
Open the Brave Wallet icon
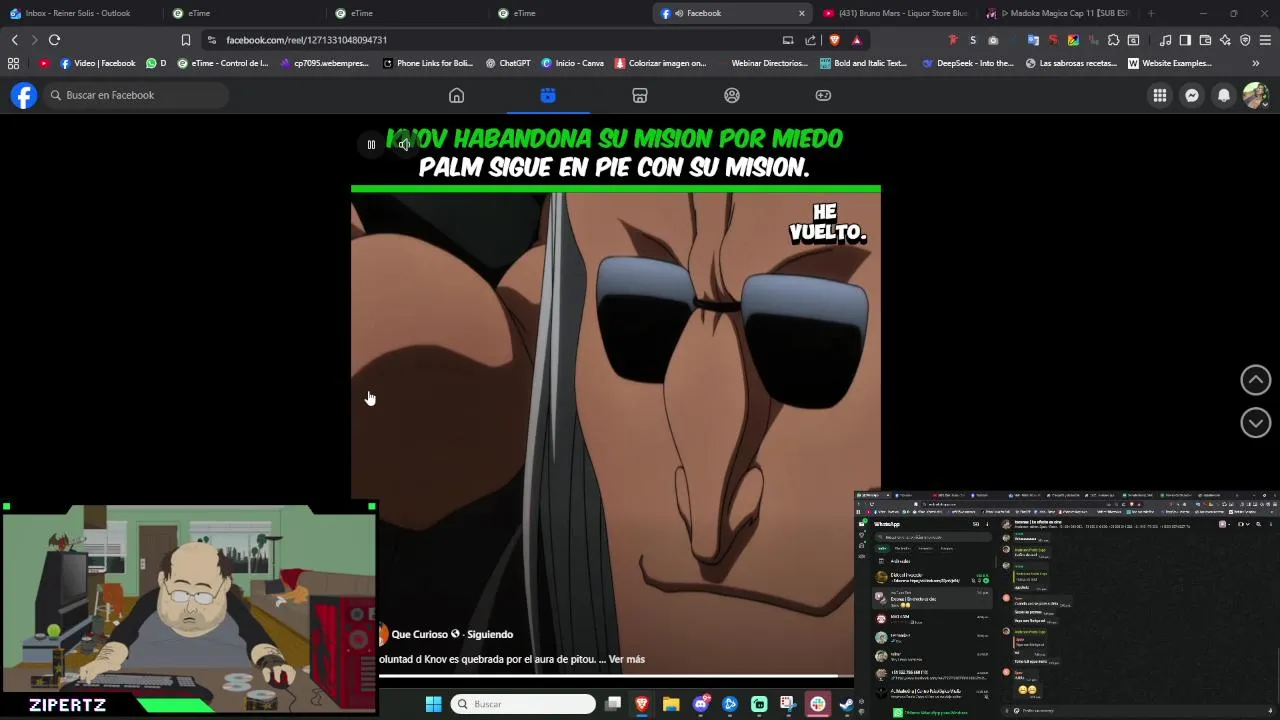[1205, 40]
